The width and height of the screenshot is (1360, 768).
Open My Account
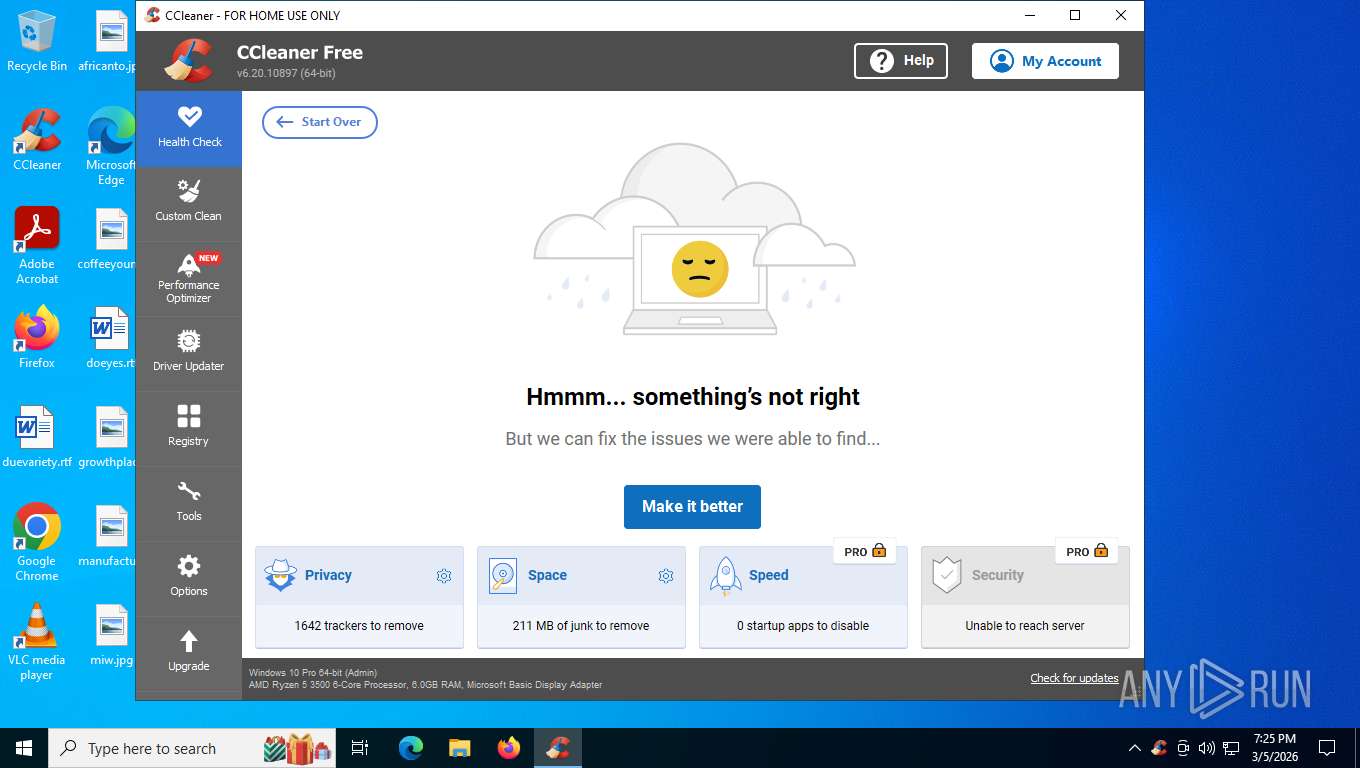click(1045, 61)
